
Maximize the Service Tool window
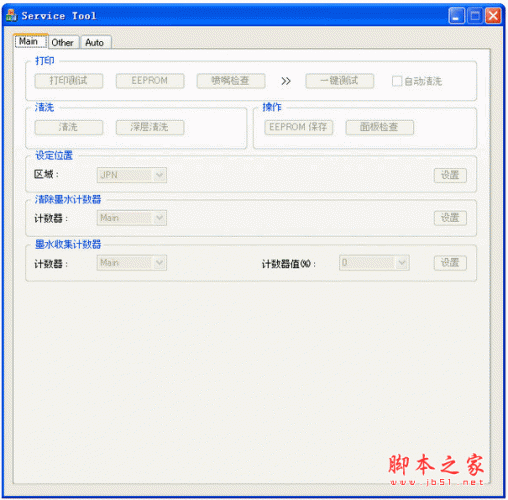pyautogui.click(x=475, y=16)
